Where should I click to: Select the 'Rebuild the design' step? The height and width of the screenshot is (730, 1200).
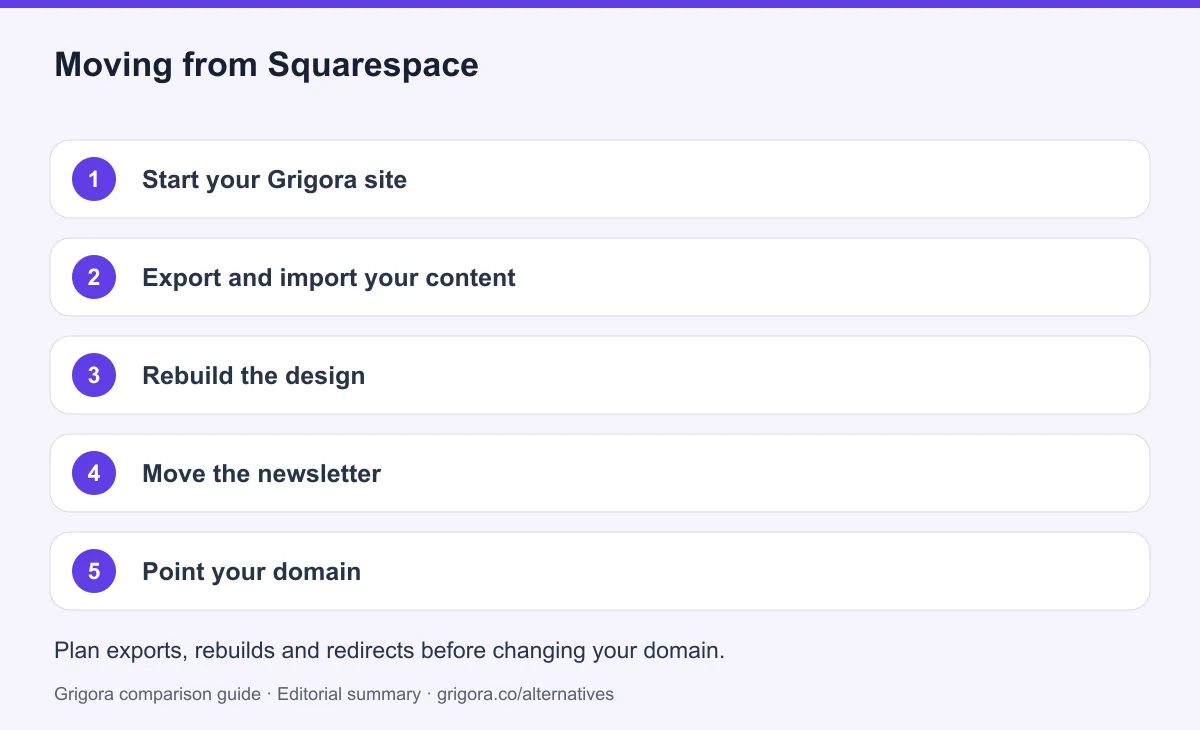click(600, 375)
